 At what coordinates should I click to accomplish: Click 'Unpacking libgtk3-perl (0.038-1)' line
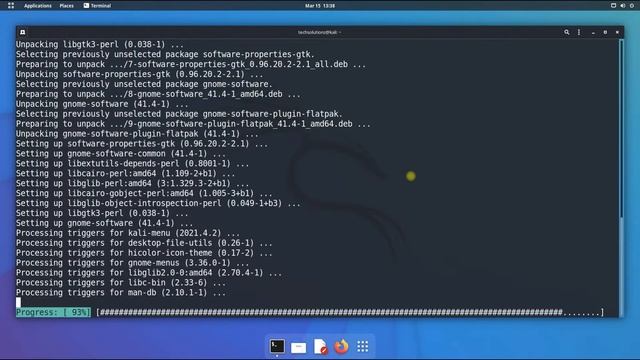[100, 44]
